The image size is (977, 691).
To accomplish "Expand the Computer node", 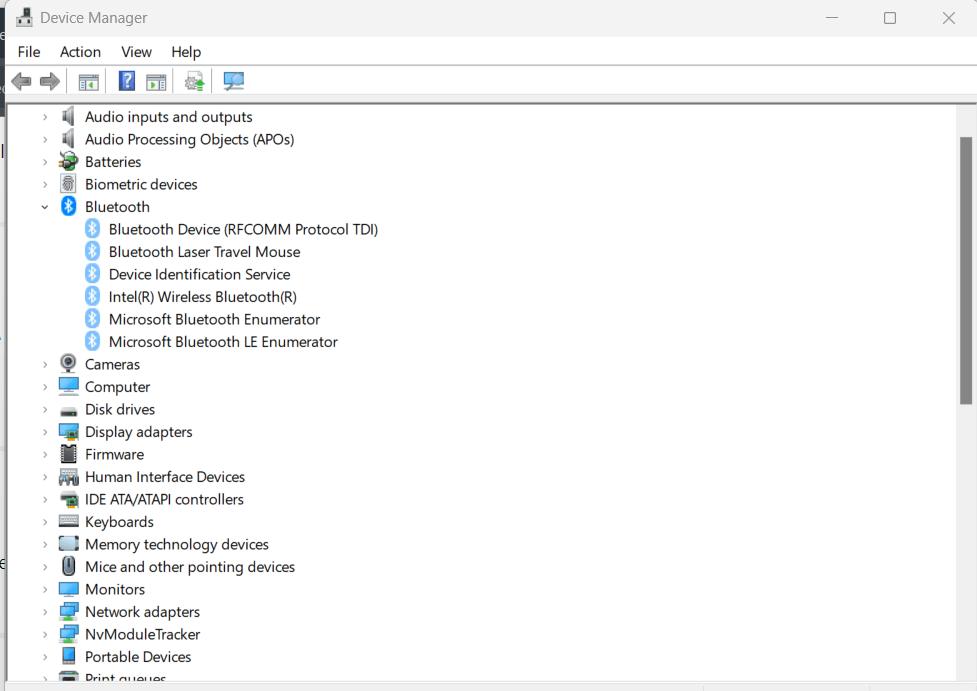I will point(45,387).
